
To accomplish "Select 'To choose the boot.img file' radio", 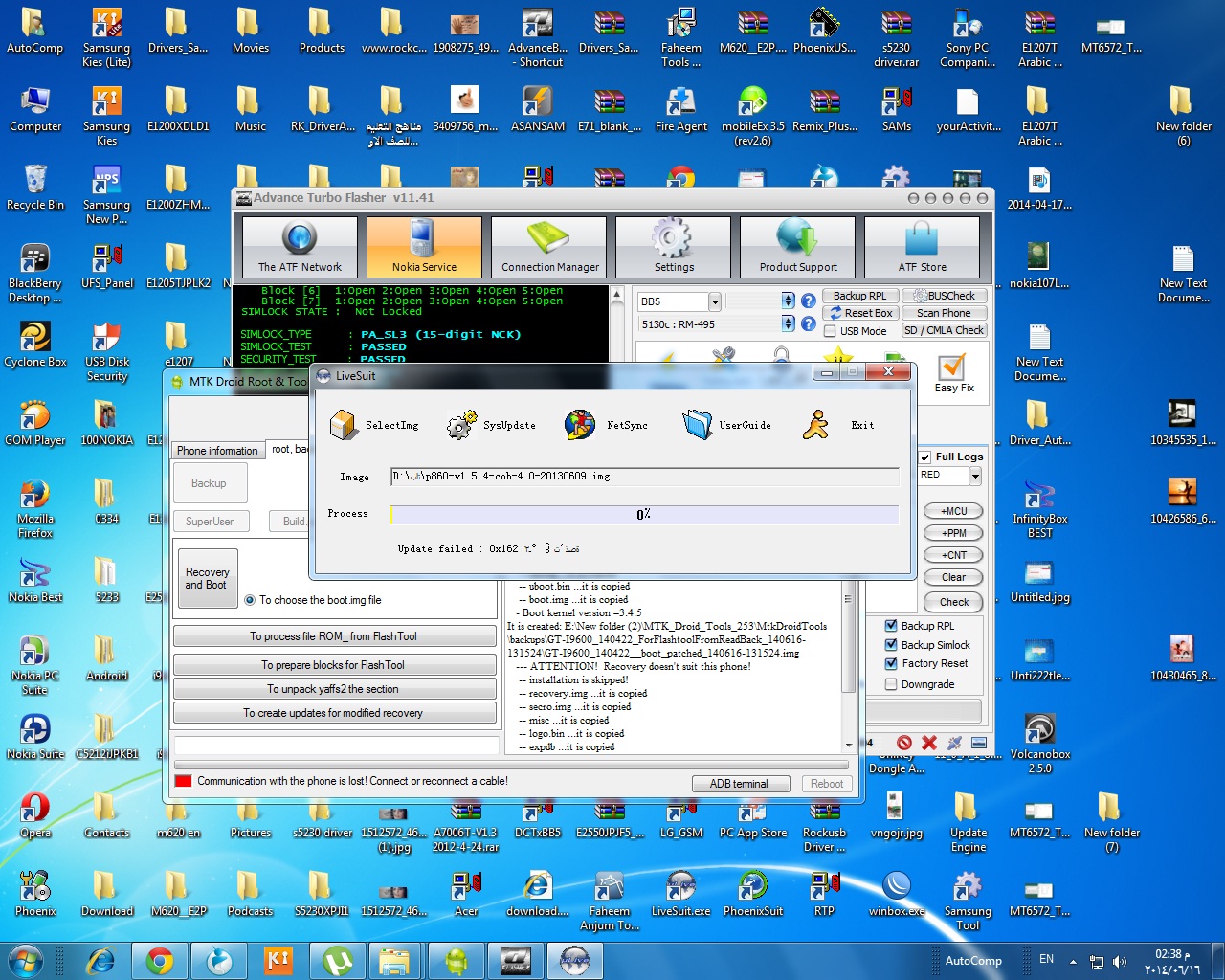I will [250, 600].
